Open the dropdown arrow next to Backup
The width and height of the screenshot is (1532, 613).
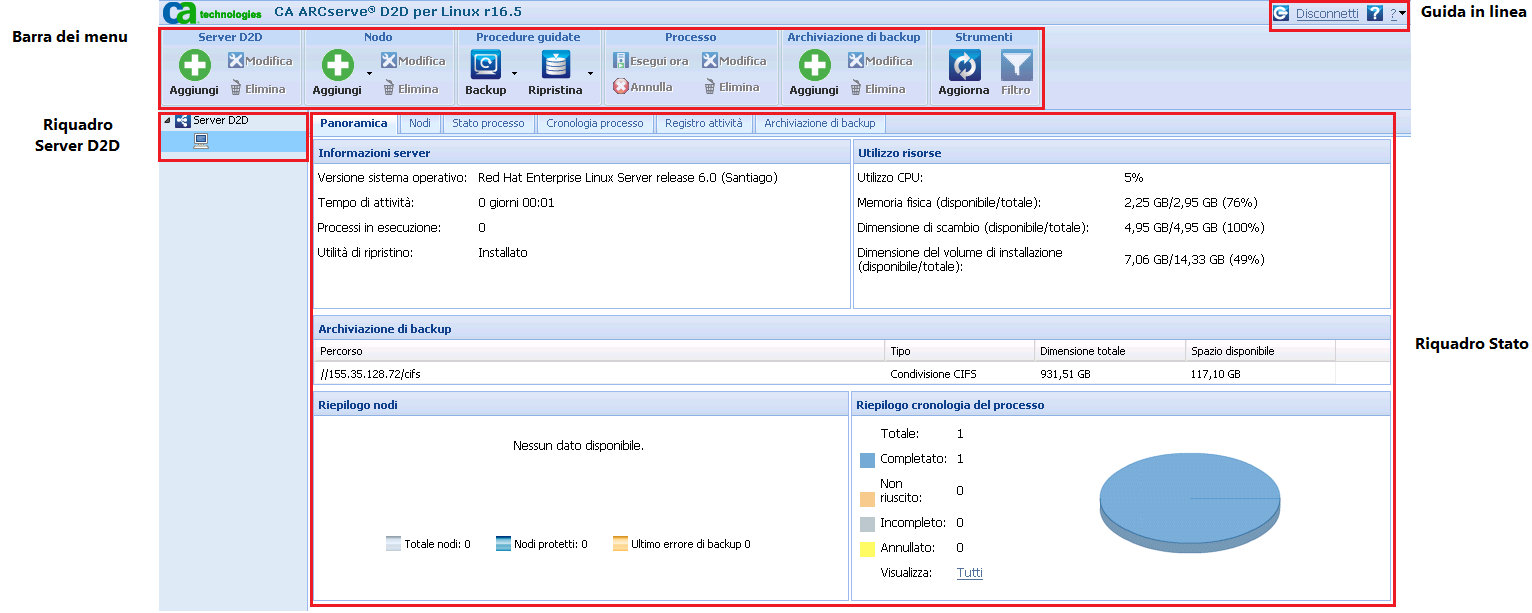click(515, 74)
